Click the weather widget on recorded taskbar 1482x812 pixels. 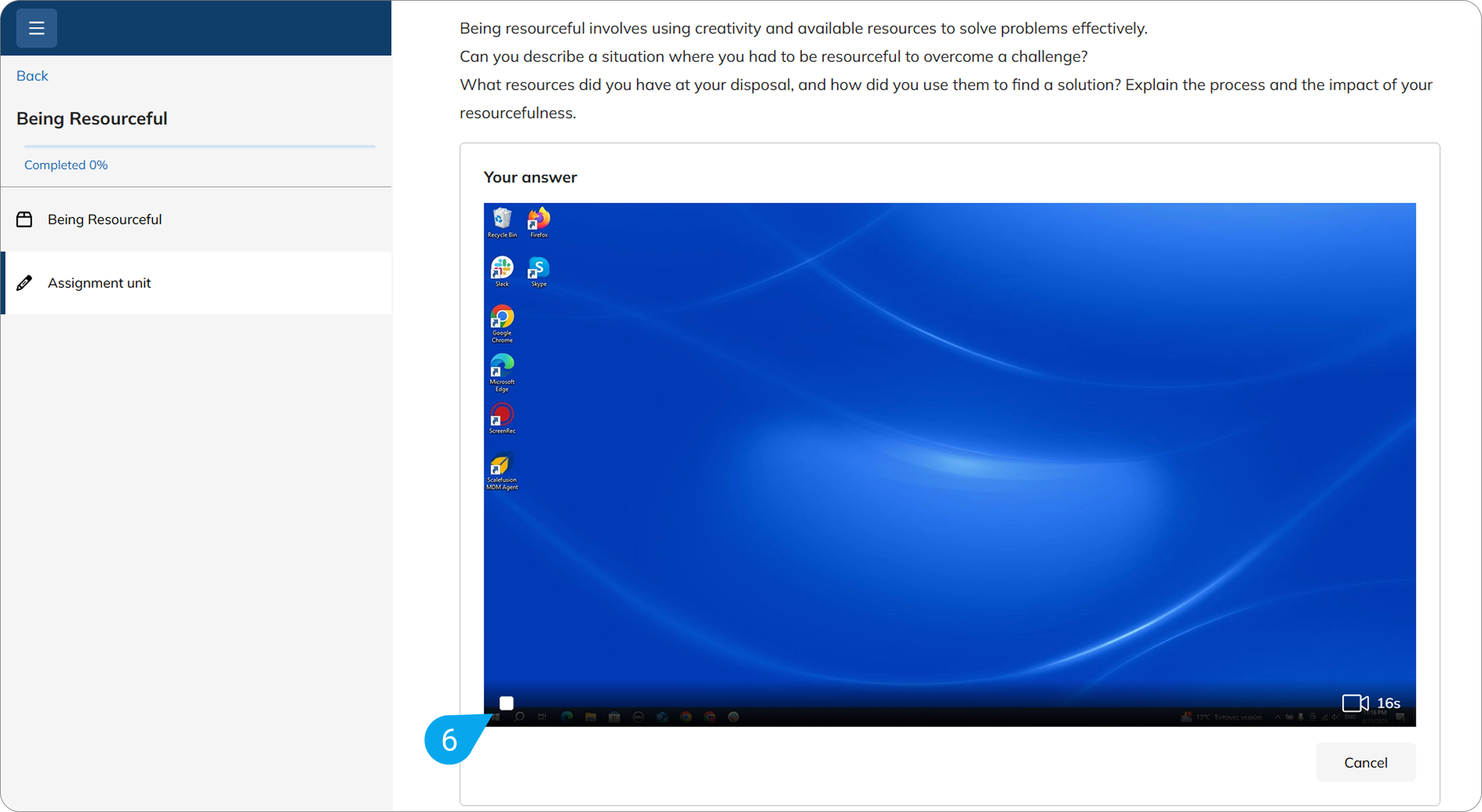1221,717
